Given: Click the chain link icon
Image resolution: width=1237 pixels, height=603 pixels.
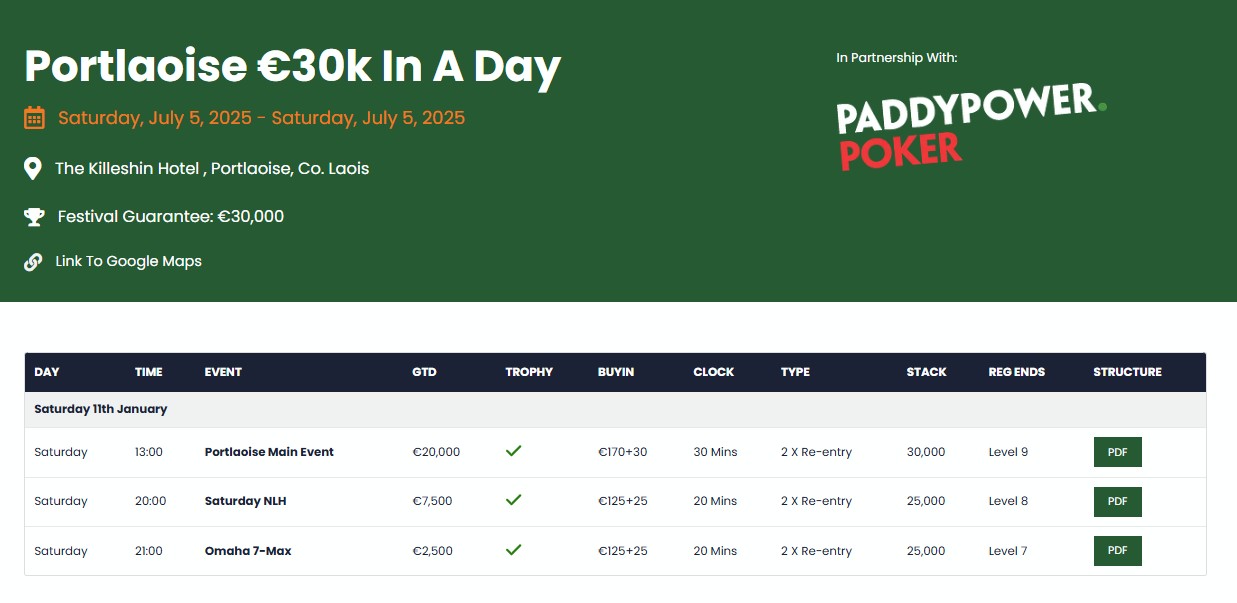Looking at the screenshot, I should pyautogui.click(x=33, y=262).
